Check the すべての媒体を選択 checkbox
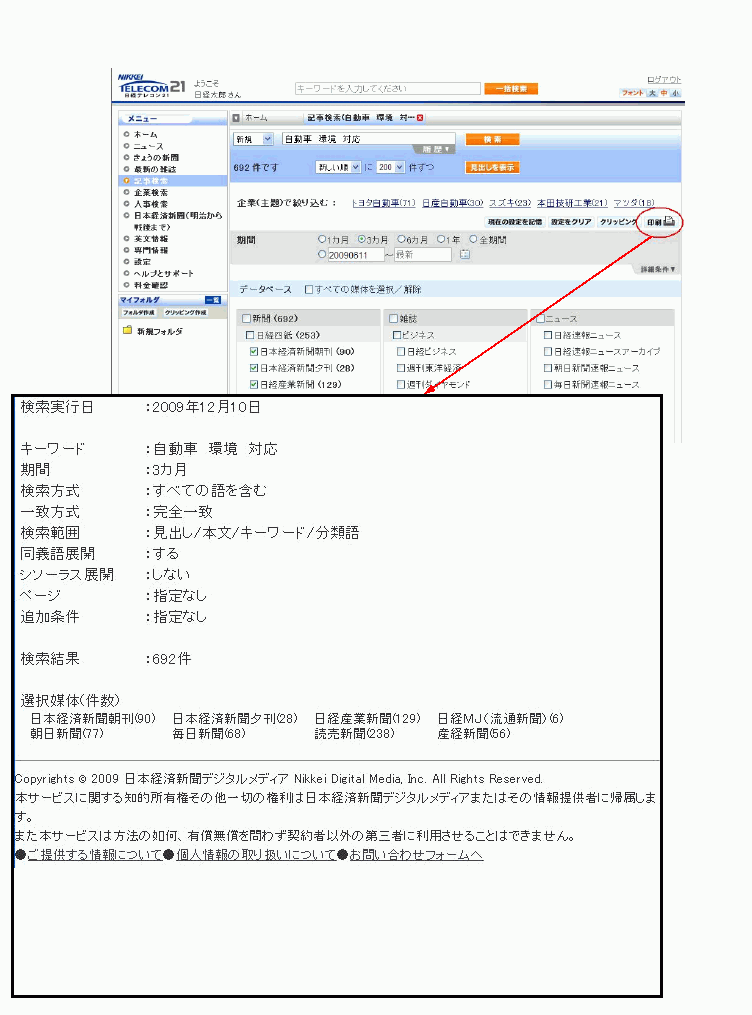 (310, 290)
